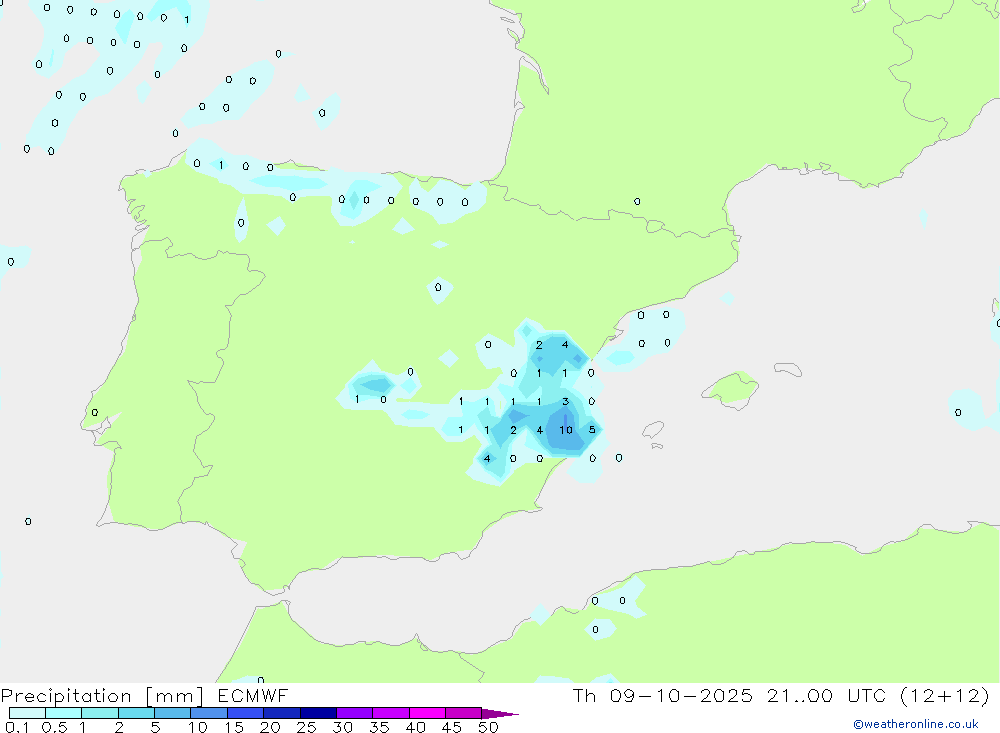Screen dimensions: 1000x733
Task: Click the 'Precipitation [mm]' title text
Action: [x=102, y=695]
